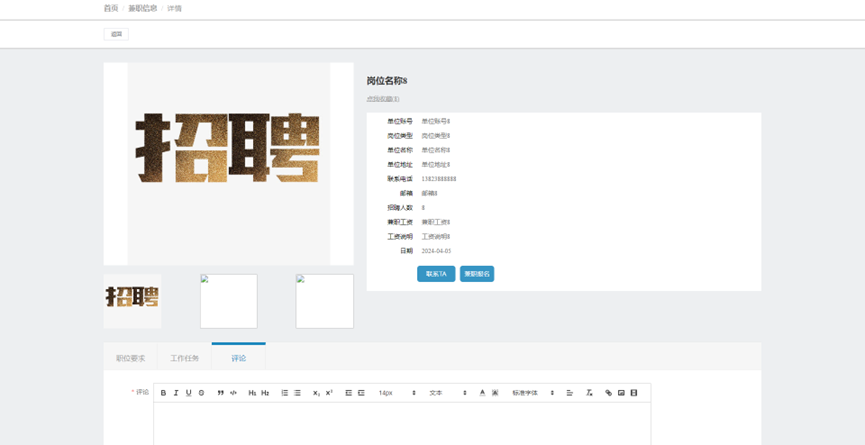This screenshot has width=865, height=445.
Task: Click the 工资说明8 value
Action: pyautogui.click(x=436, y=236)
